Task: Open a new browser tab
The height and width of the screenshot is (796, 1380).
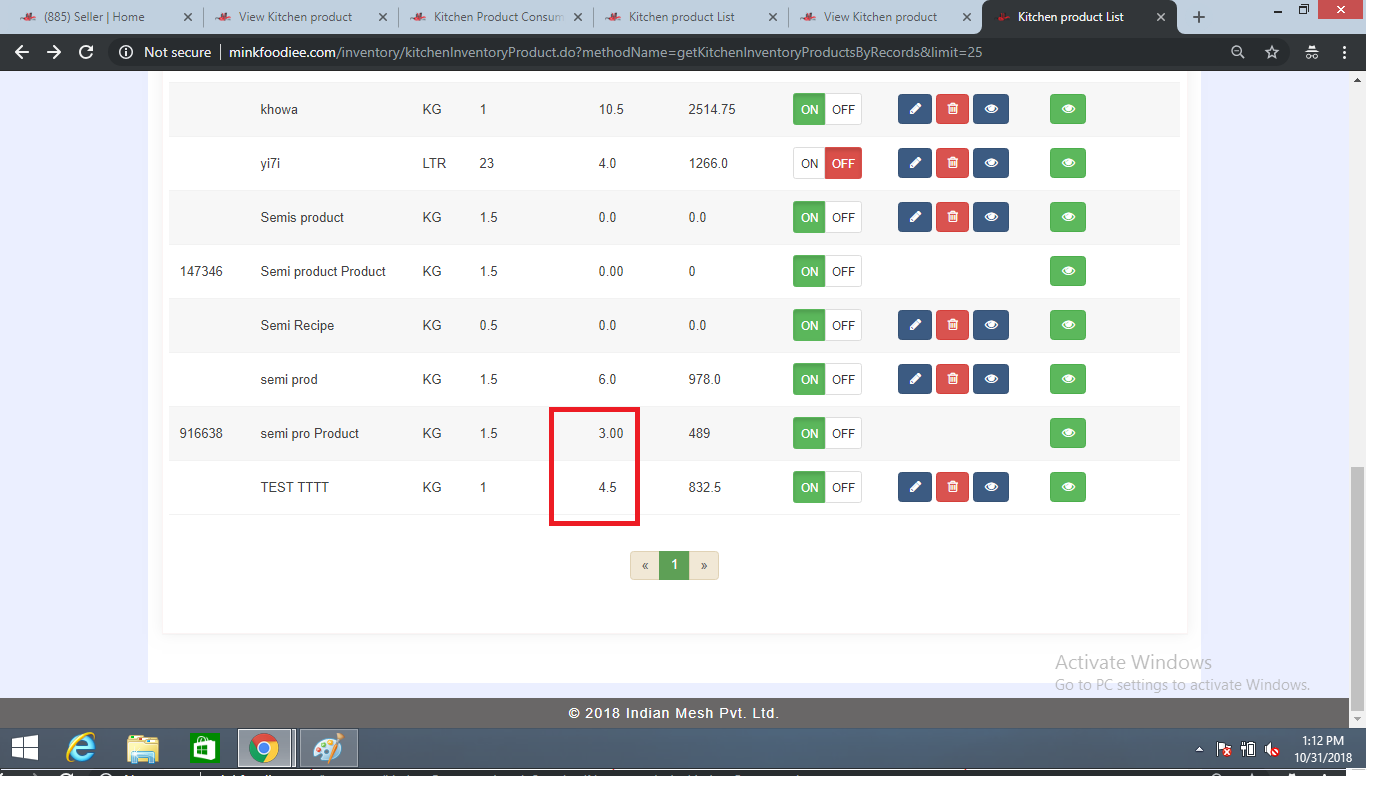Action: (1199, 17)
